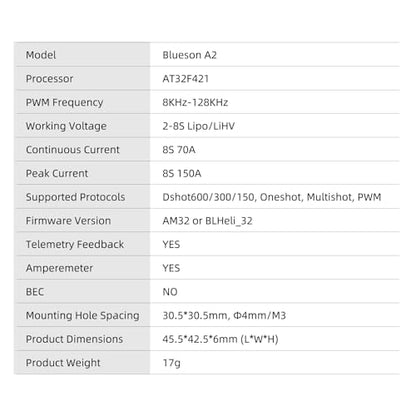Select the 8S 150A value
This screenshot has width=416, height=416.
[182, 173]
